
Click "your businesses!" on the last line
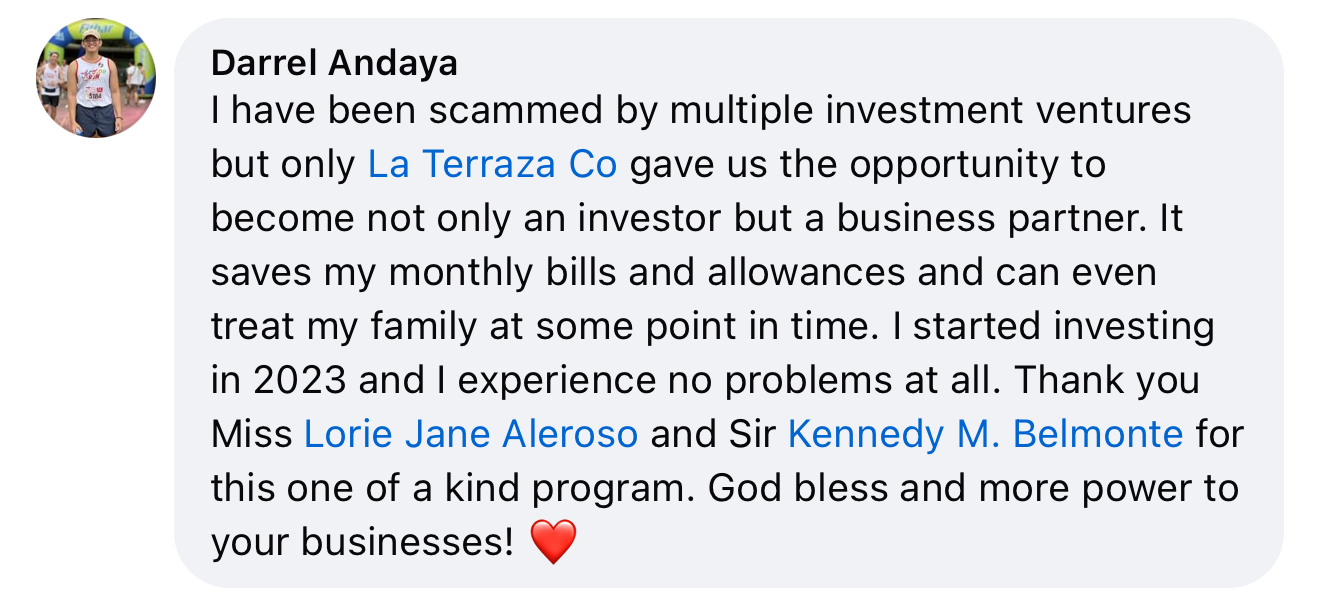[362, 542]
